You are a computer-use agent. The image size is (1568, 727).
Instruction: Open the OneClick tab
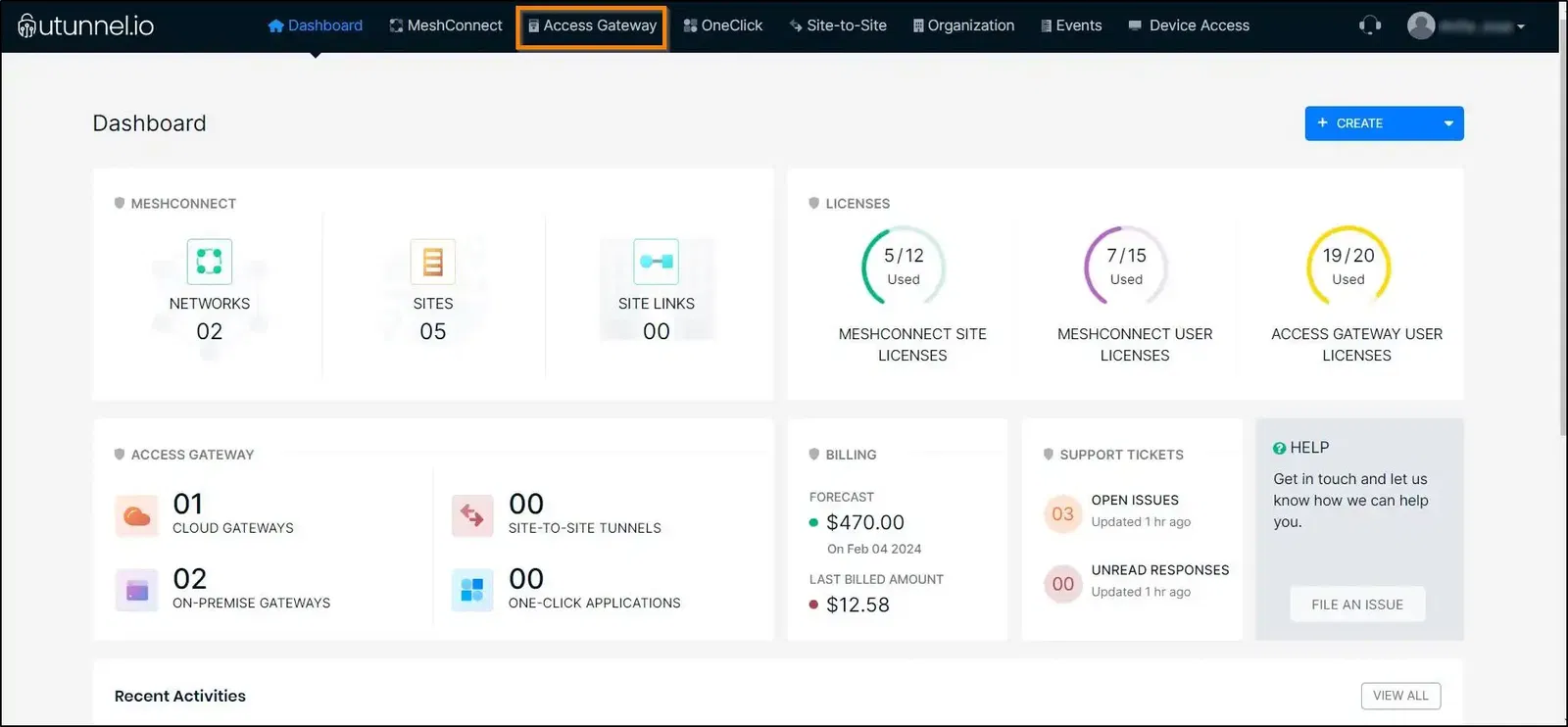pos(723,25)
